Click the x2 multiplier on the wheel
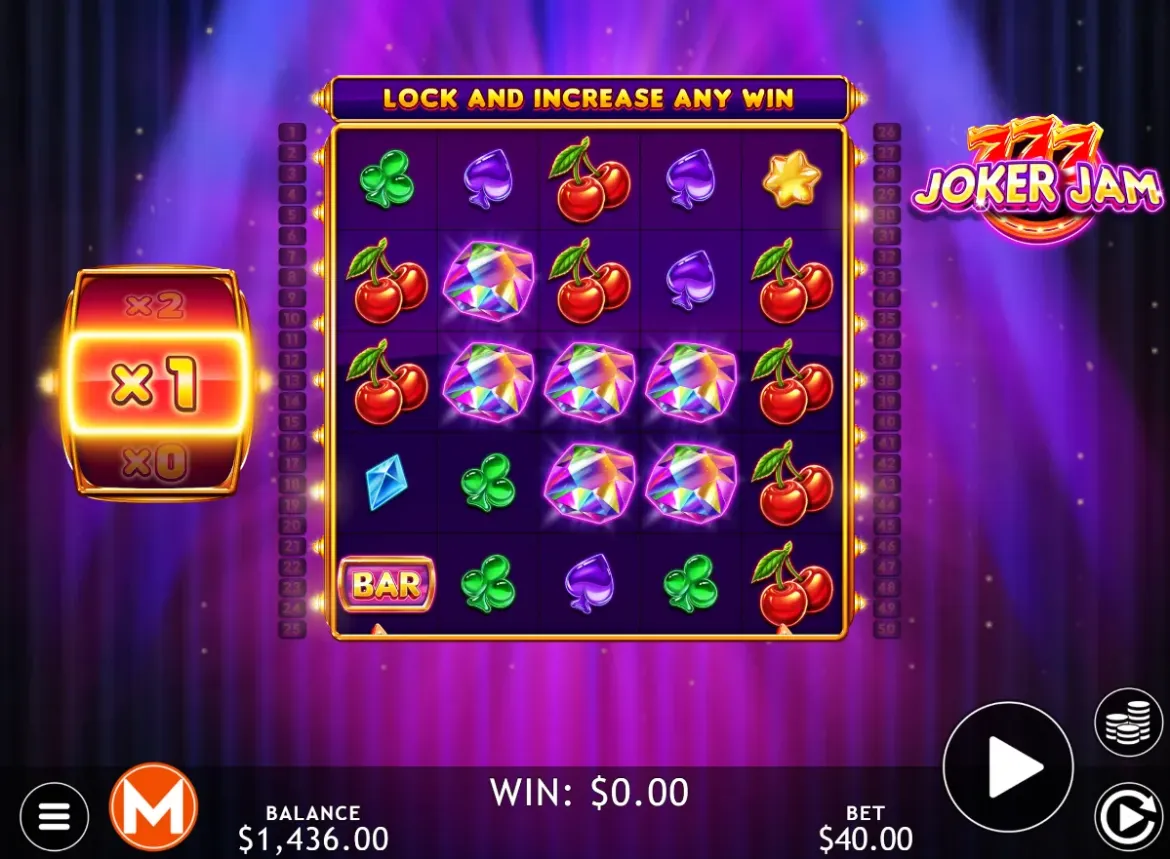The height and width of the screenshot is (859, 1170). coord(154,304)
